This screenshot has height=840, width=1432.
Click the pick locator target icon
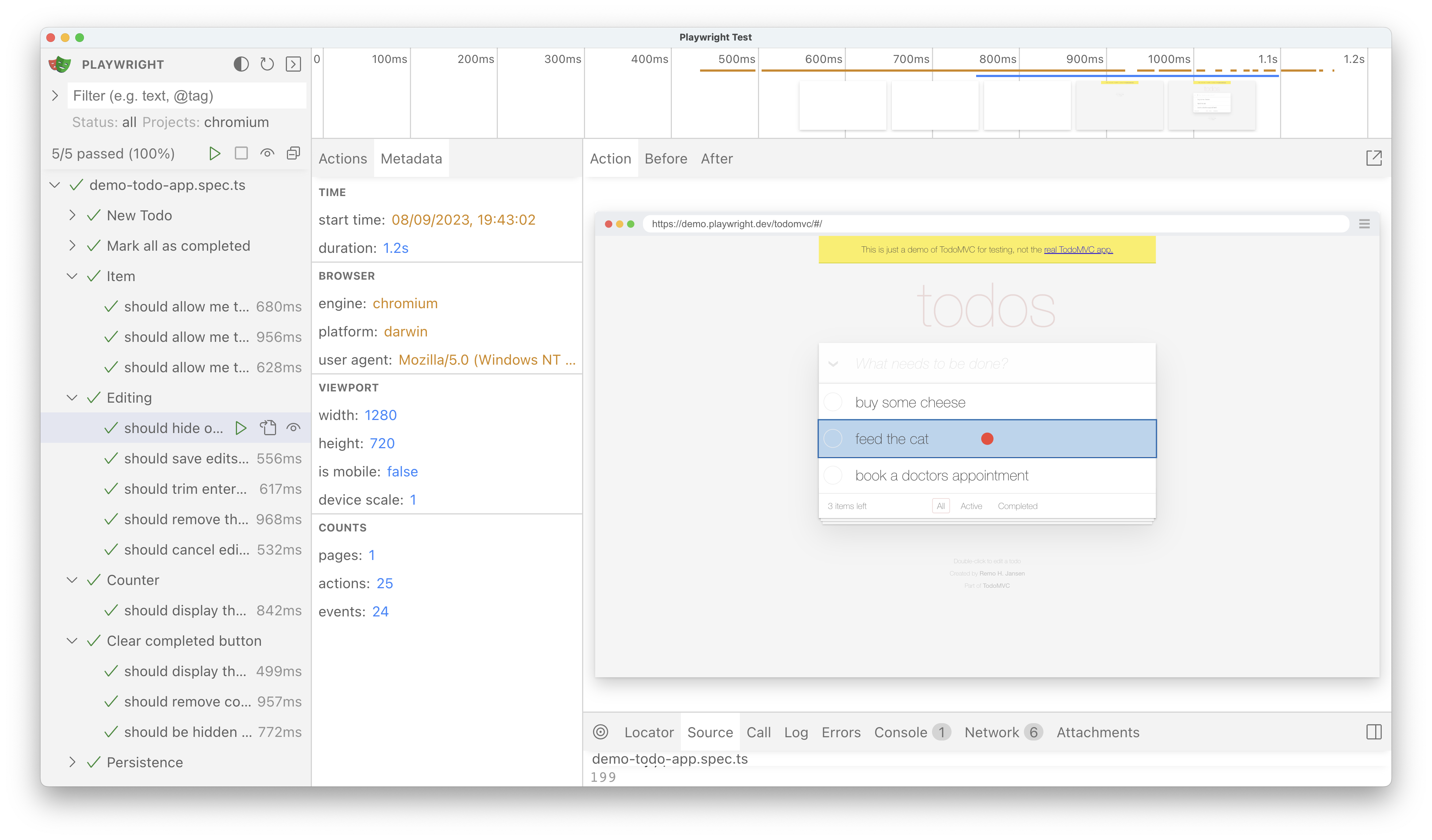point(601,732)
